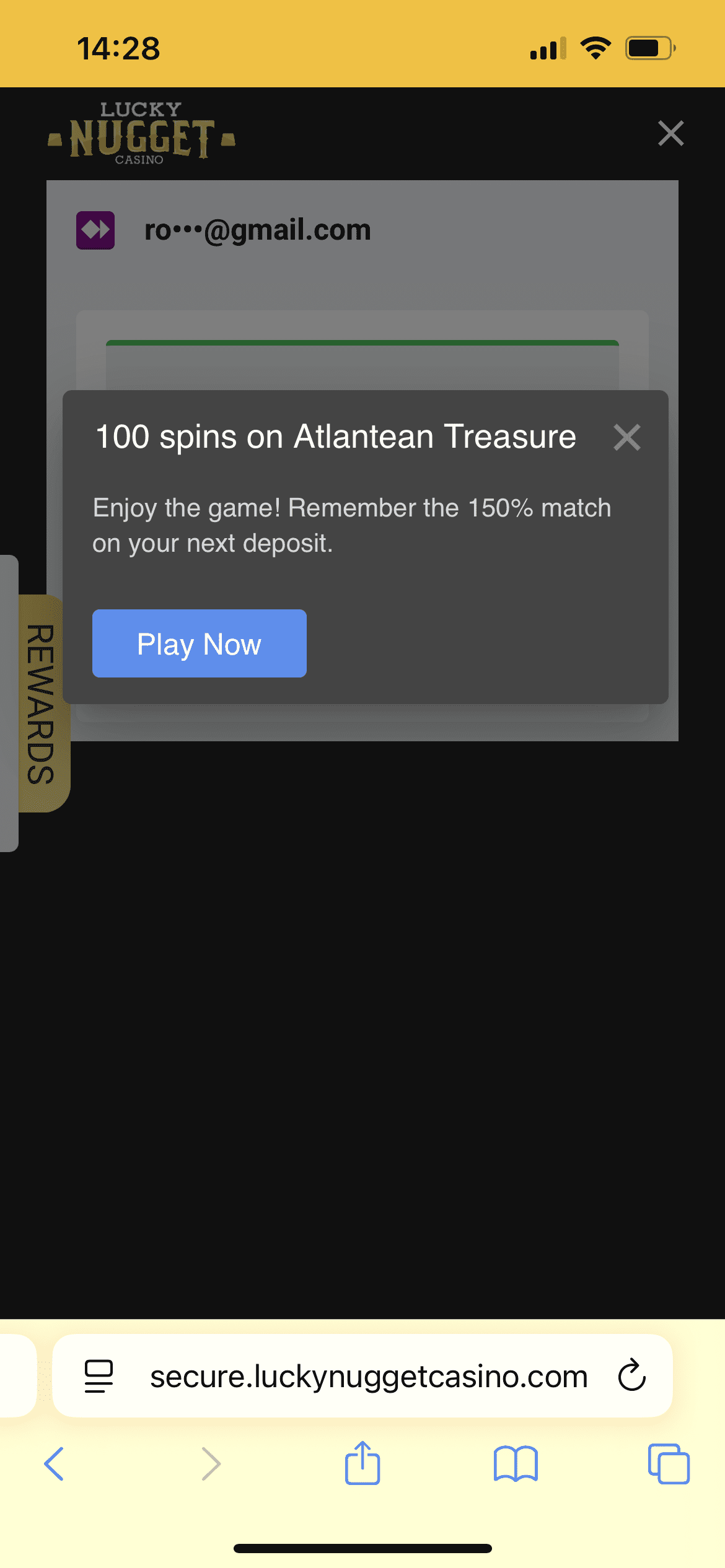Click the popup title "100 spins on Atlantean Treasure"
The width and height of the screenshot is (725, 1568).
(x=336, y=437)
